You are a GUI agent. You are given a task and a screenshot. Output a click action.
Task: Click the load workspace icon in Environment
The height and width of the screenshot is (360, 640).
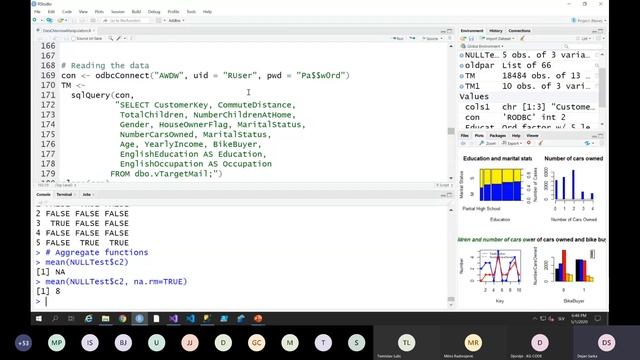pos(463,38)
